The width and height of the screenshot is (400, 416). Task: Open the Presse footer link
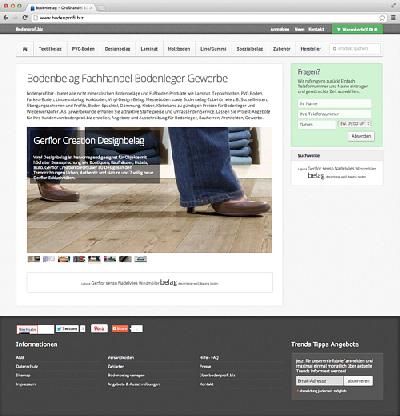[206, 366]
